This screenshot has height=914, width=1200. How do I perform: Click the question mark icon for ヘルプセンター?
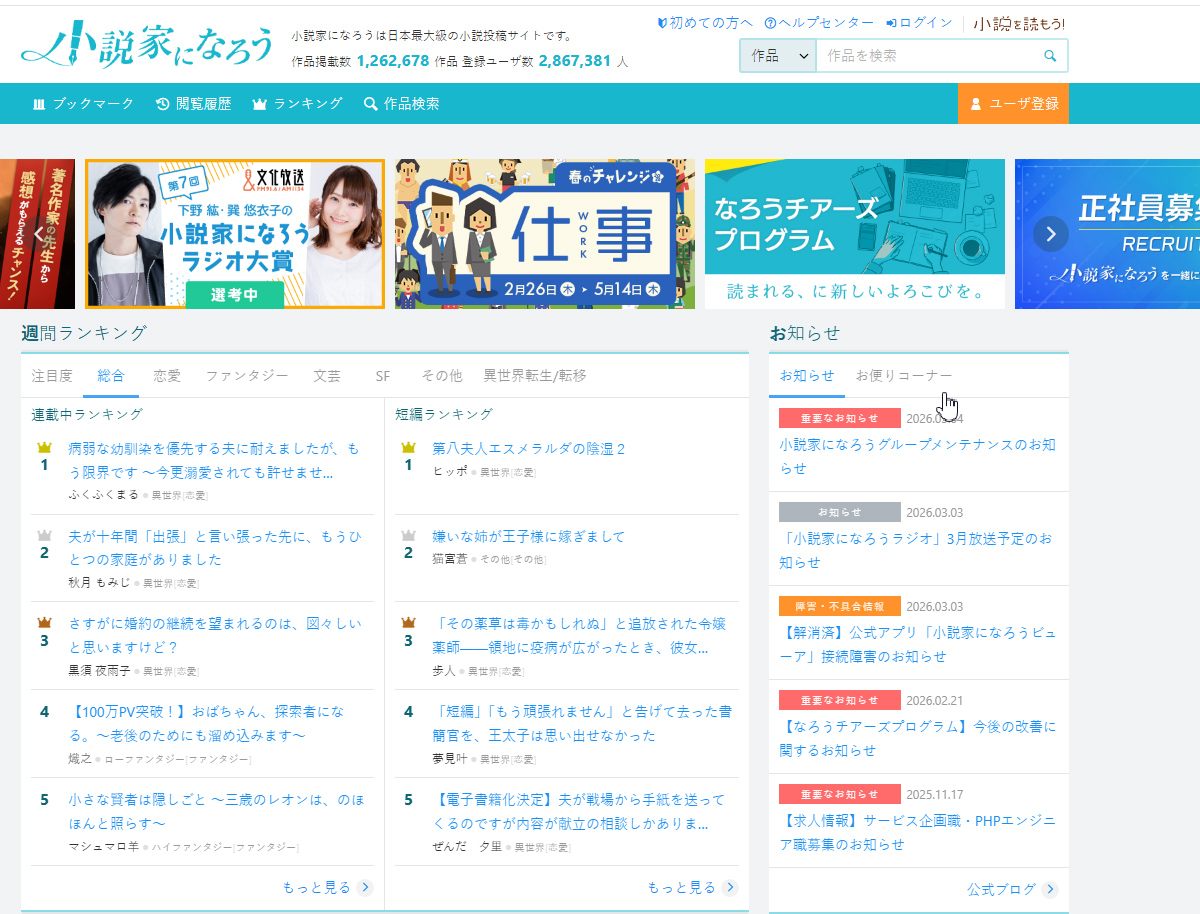click(768, 21)
